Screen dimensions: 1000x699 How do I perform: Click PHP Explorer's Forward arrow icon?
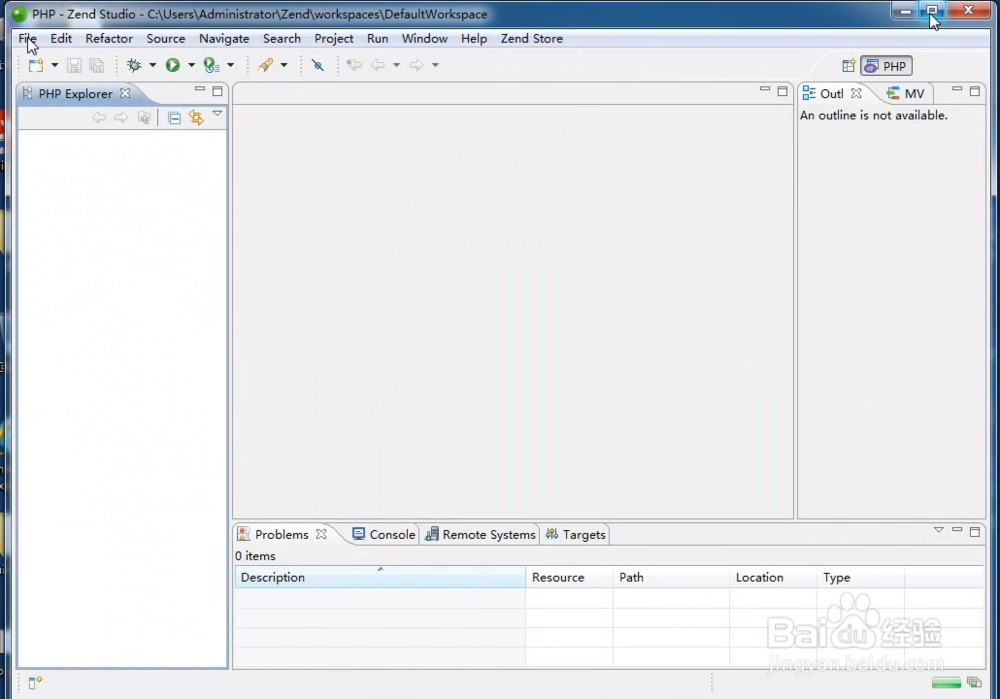(121, 117)
